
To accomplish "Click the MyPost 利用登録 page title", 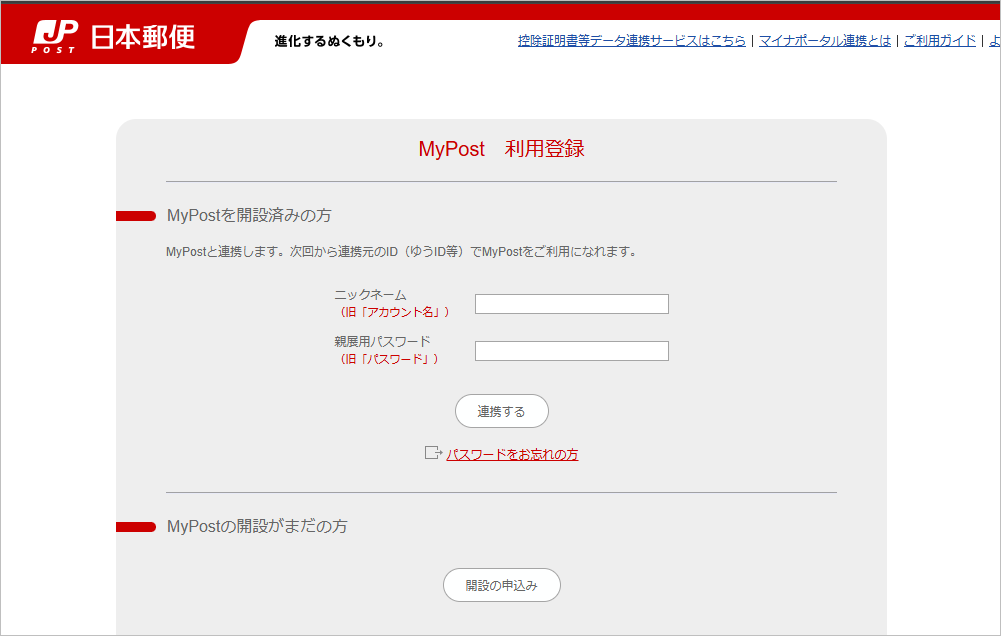I will coord(501,149).
